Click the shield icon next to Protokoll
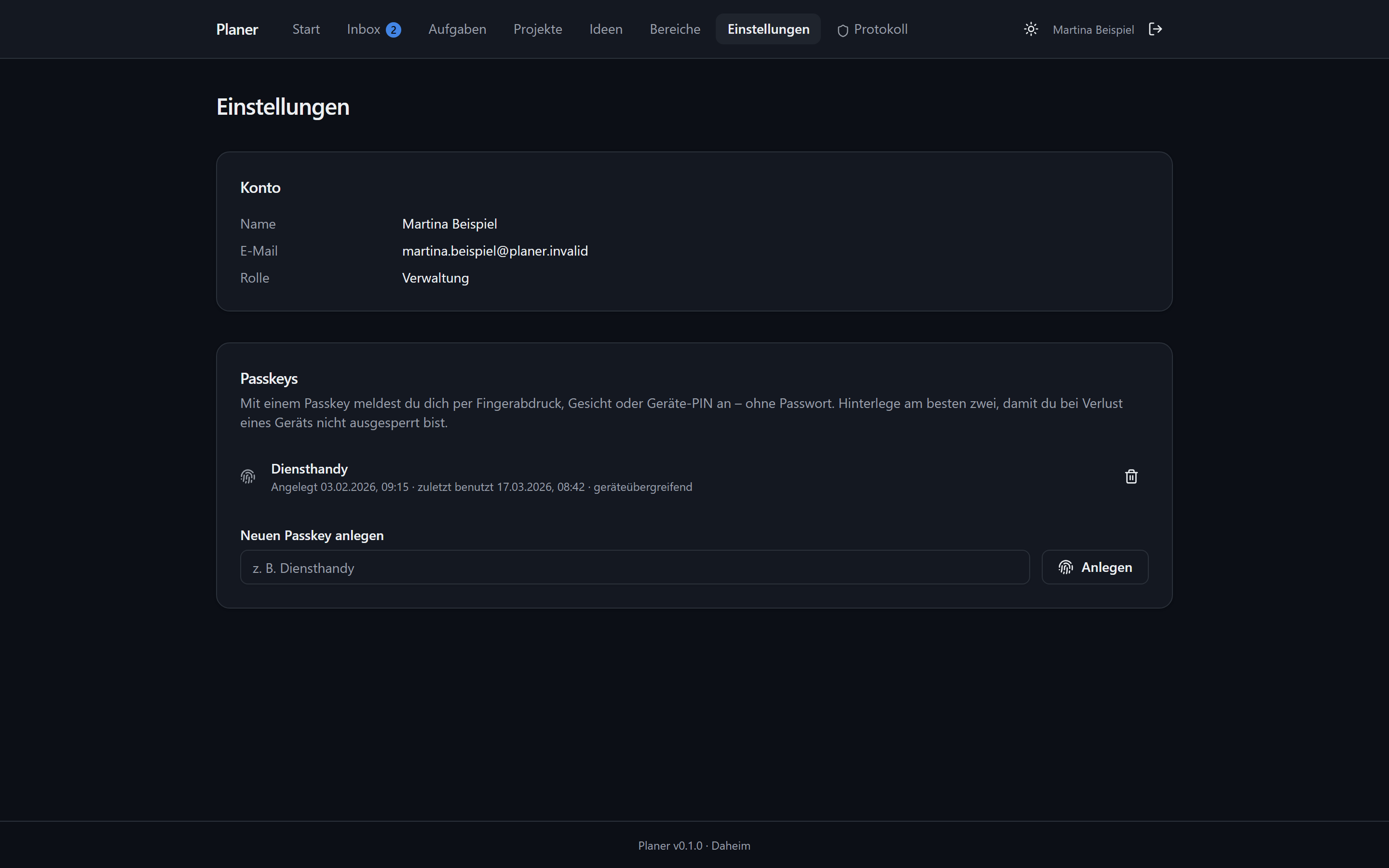Image resolution: width=1389 pixels, height=868 pixels. click(x=843, y=30)
